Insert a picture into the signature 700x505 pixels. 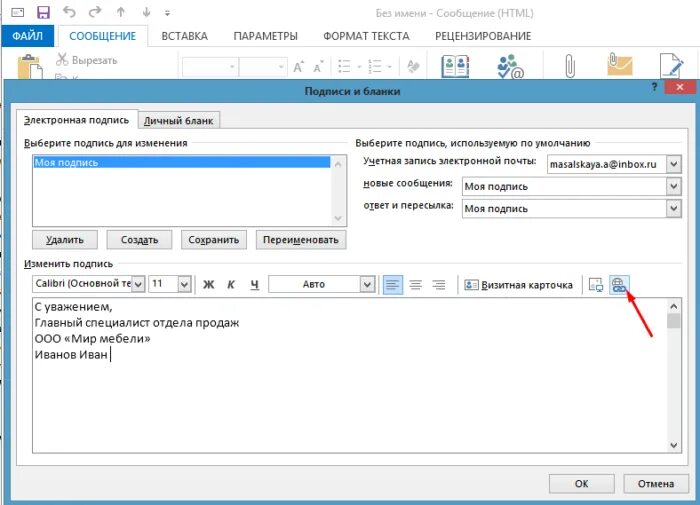[596, 284]
